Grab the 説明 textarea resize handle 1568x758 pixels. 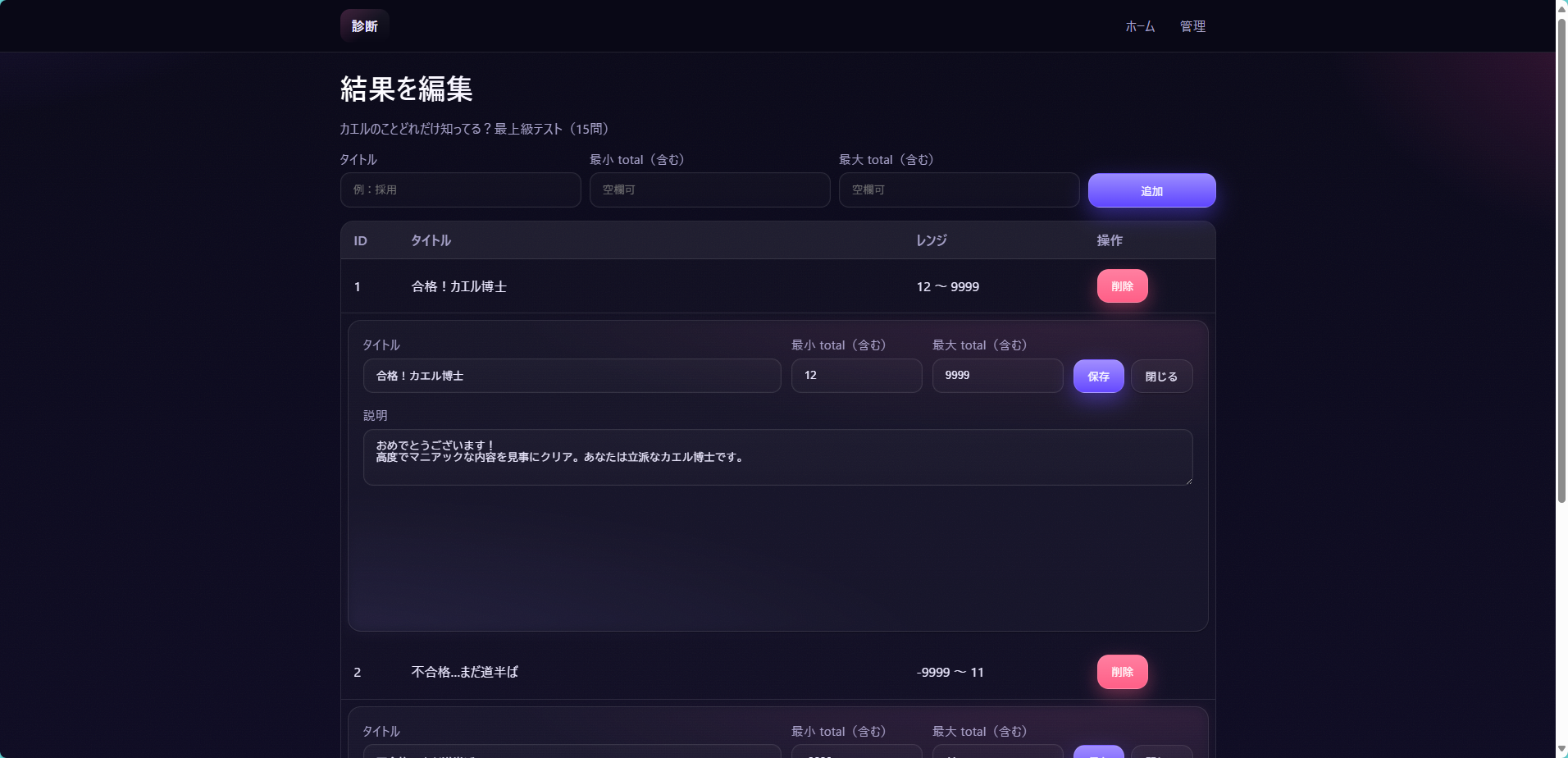tap(1187, 480)
